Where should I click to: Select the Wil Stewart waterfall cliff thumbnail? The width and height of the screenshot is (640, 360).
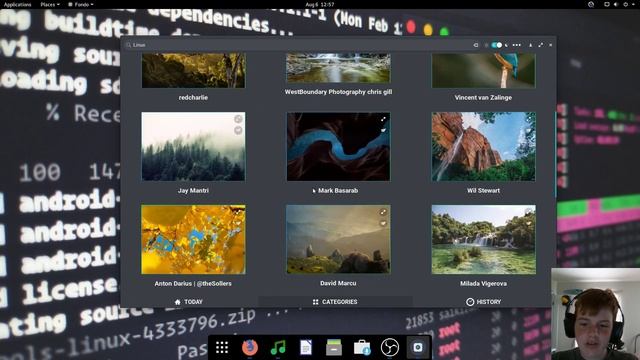tap(484, 147)
